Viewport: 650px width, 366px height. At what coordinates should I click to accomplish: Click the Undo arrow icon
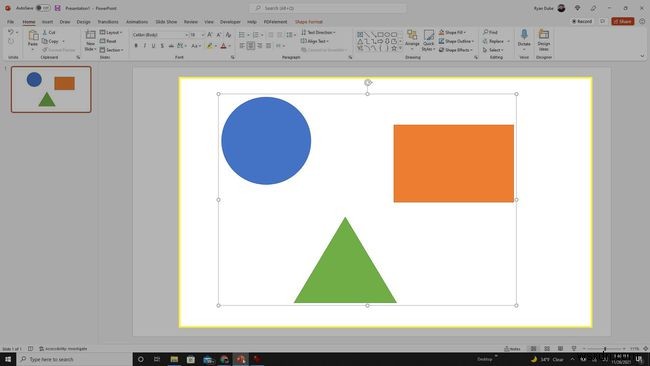coord(10,32)
